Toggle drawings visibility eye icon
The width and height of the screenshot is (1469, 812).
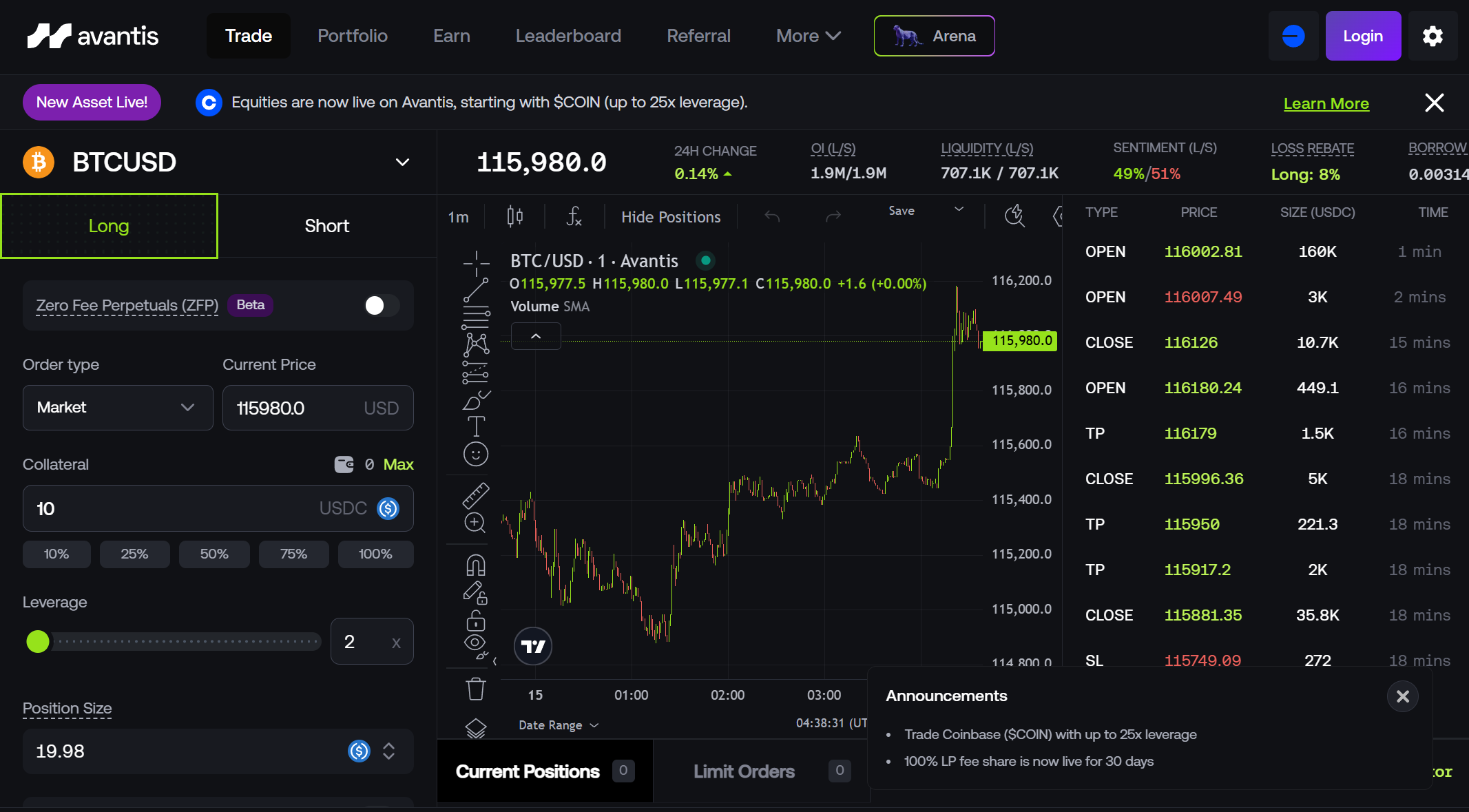(x=475, y=644)
